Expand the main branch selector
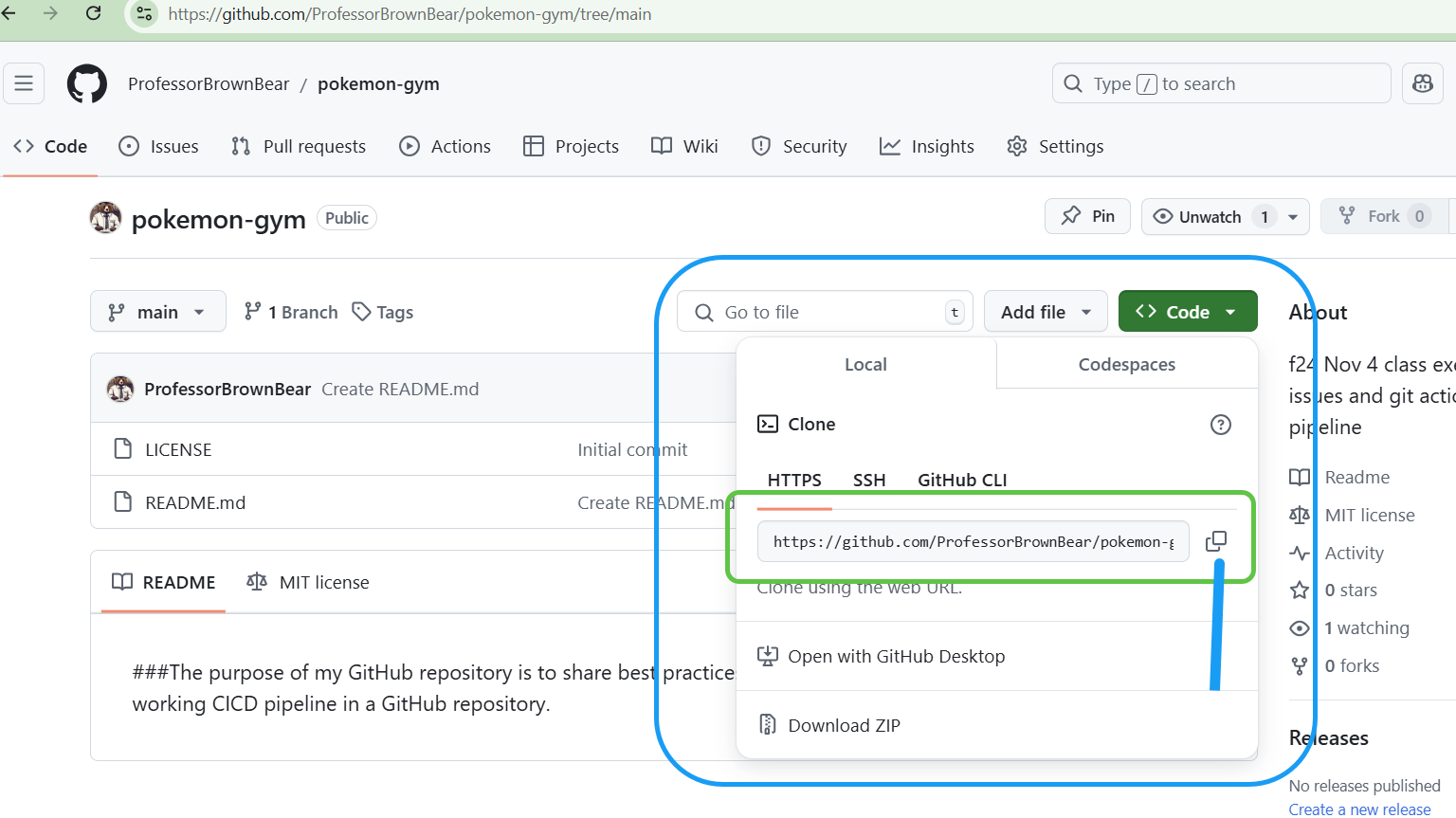 click(157, 312)
